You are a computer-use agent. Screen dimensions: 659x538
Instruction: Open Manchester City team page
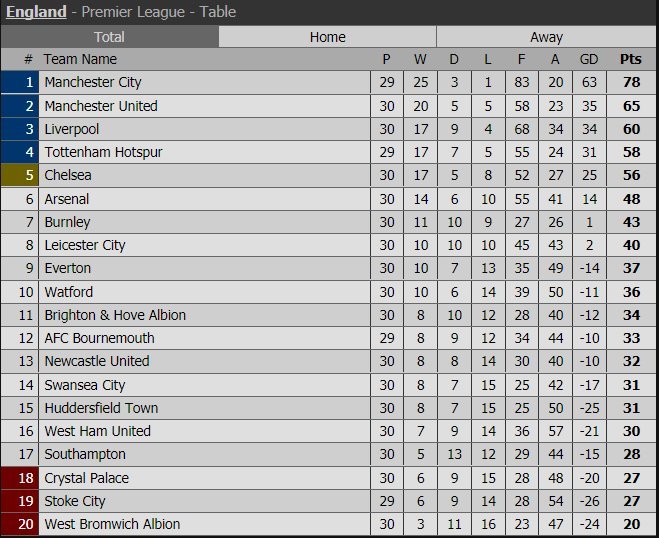tap(93, 82)
